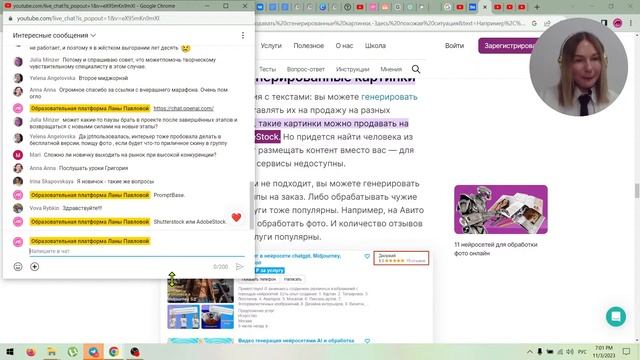Open the Shutterstock или AdobeStock message
Viewport: 640px width, 360px height.
pos(190,222)
